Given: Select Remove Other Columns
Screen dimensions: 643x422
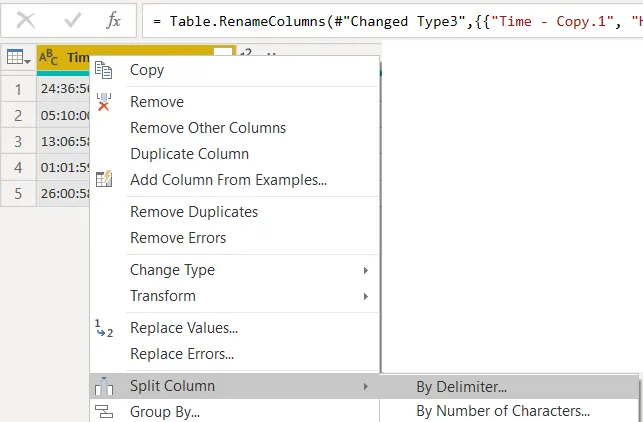Looking at the screenshot, I should pyautogui.click(x=208, y=128).
